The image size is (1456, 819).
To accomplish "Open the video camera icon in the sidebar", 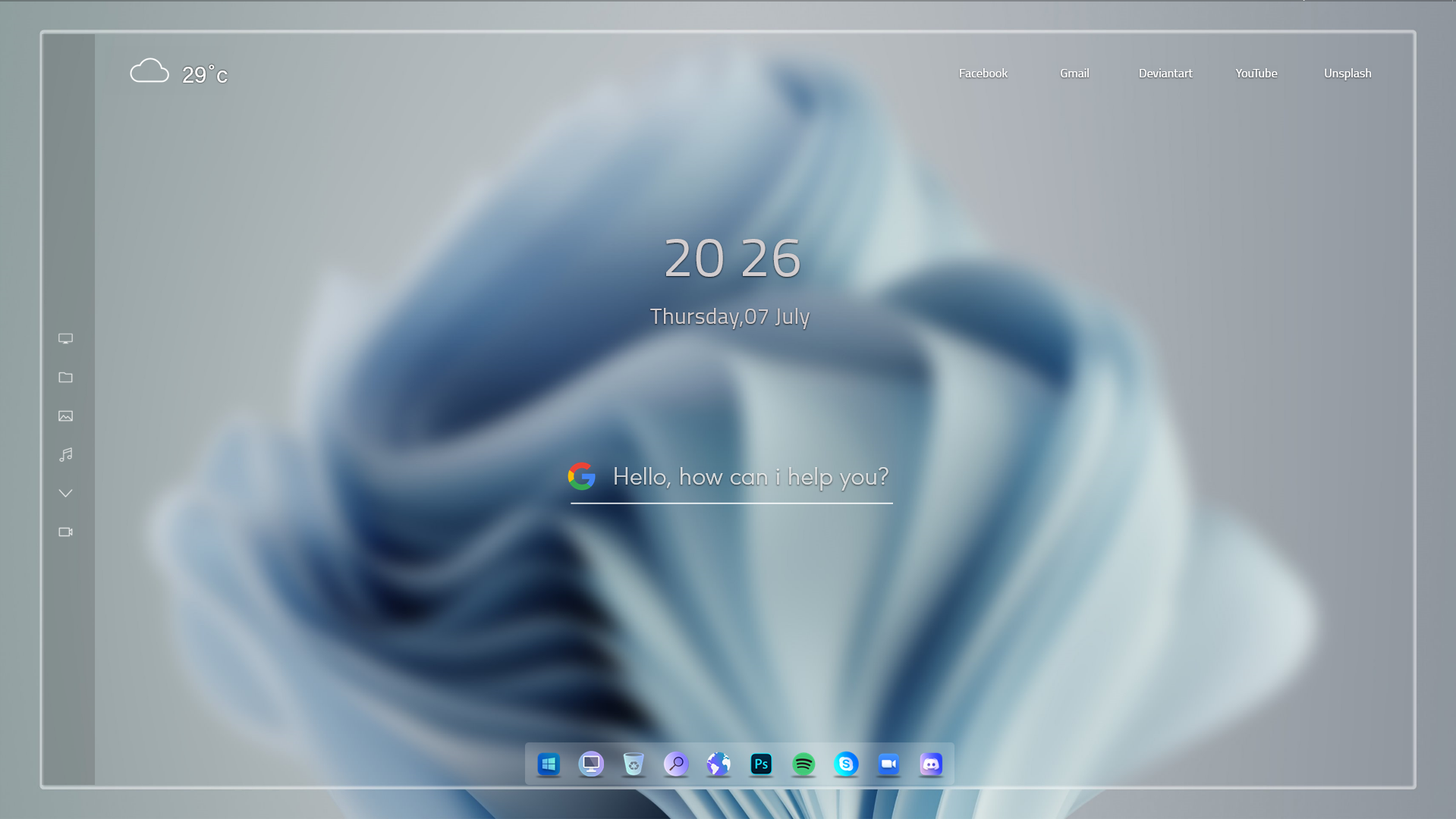I will 66,532.
